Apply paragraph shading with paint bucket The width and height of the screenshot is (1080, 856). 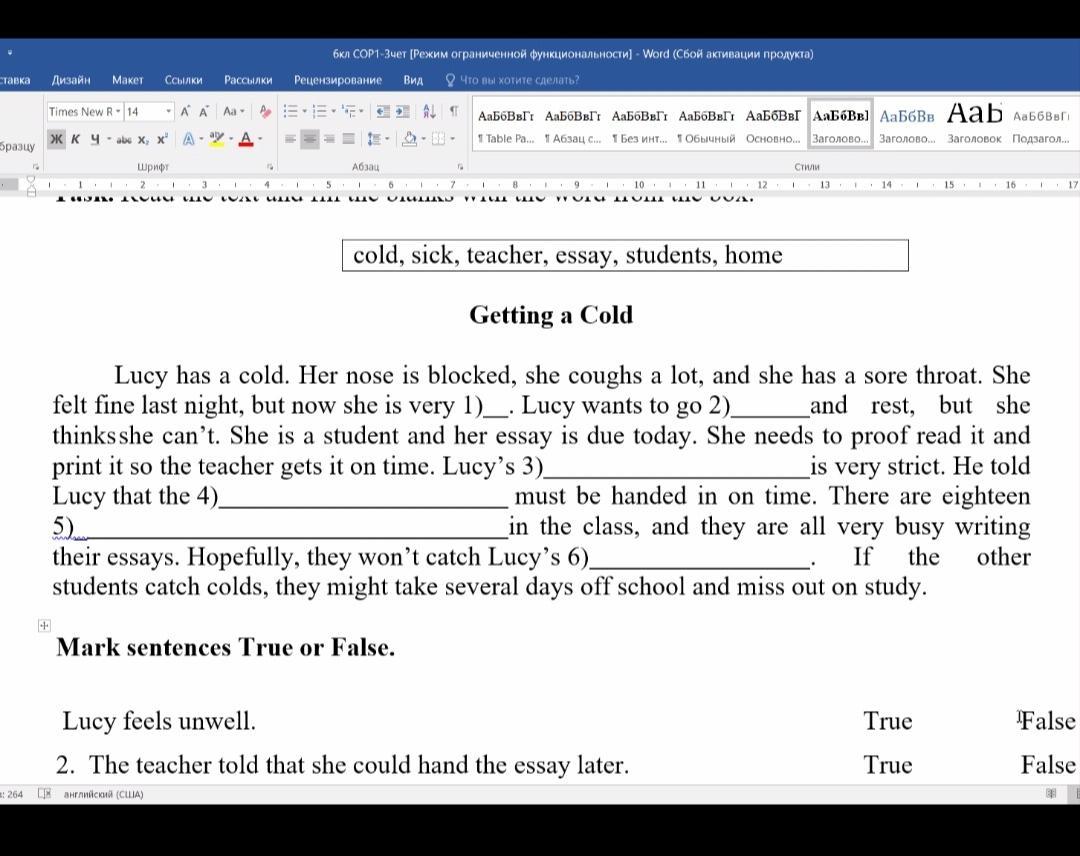[x=410, y=139]
